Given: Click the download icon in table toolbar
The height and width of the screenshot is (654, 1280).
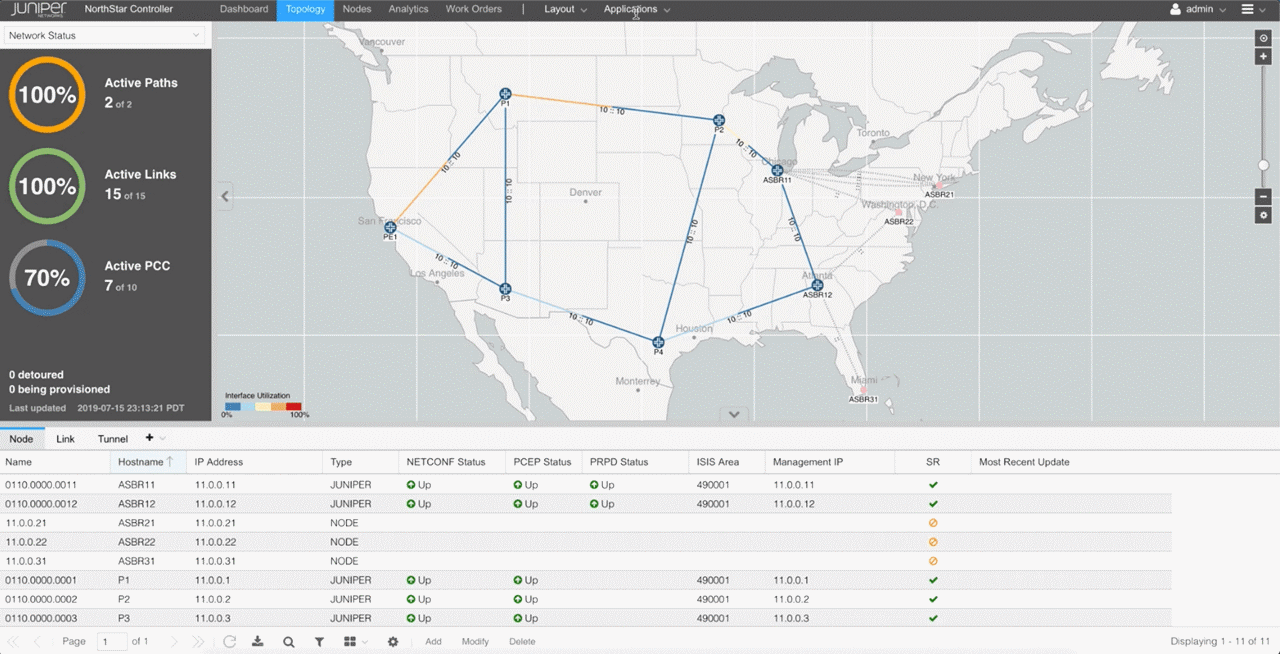Looking at the screenshot, I should [x=258, y=641].
